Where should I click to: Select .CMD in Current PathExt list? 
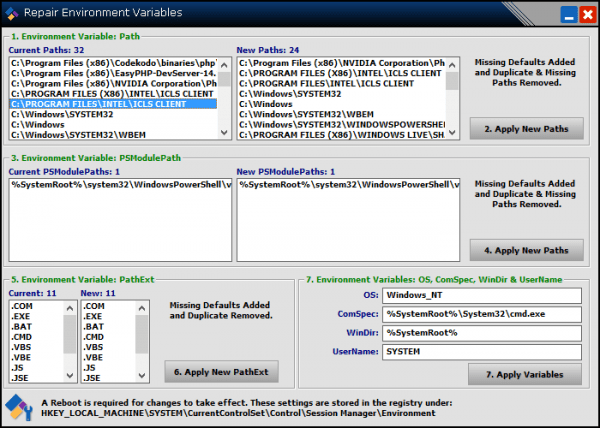click(x=37, y=337)
